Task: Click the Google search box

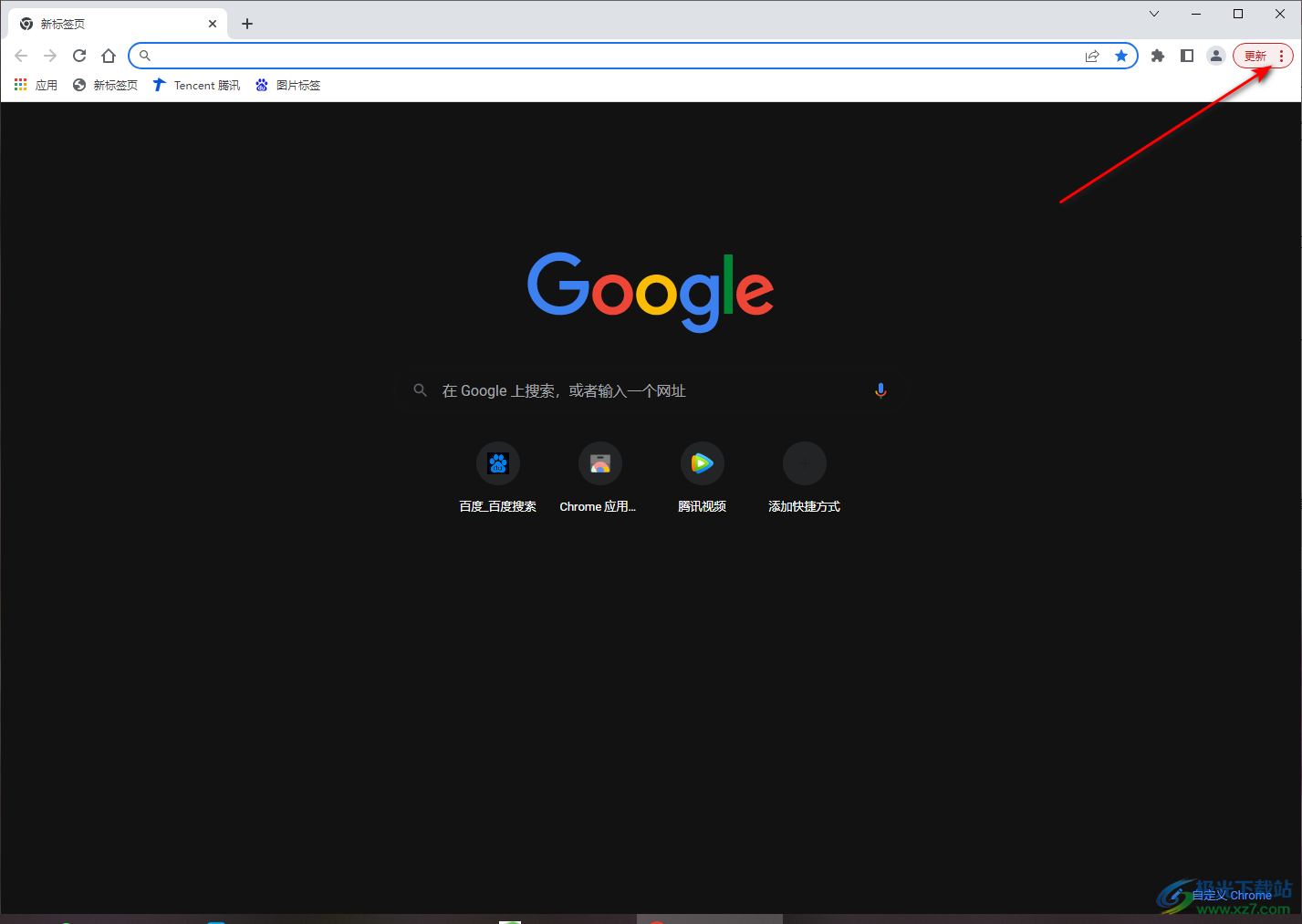Action: (x=651, y=390)
